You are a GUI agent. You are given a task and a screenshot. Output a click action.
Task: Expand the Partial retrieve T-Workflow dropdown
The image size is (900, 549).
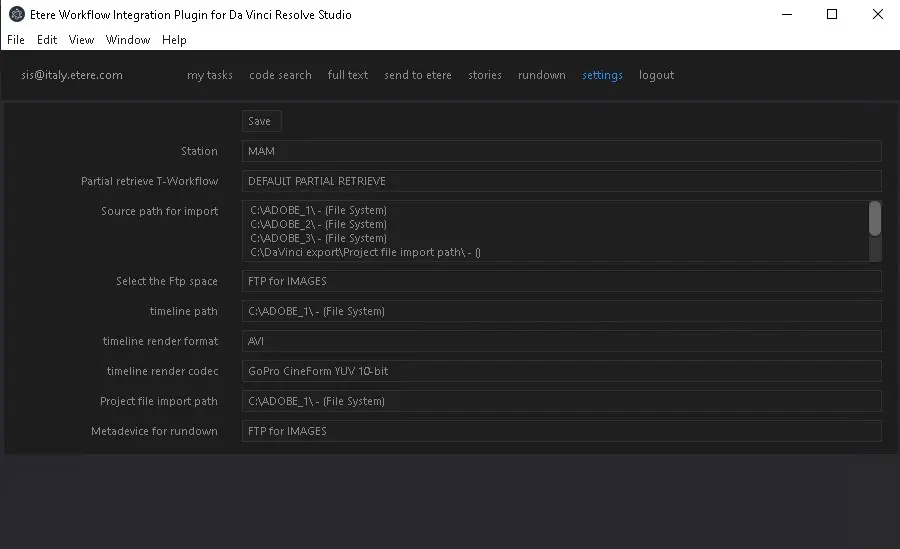click(x=560, y=181)
